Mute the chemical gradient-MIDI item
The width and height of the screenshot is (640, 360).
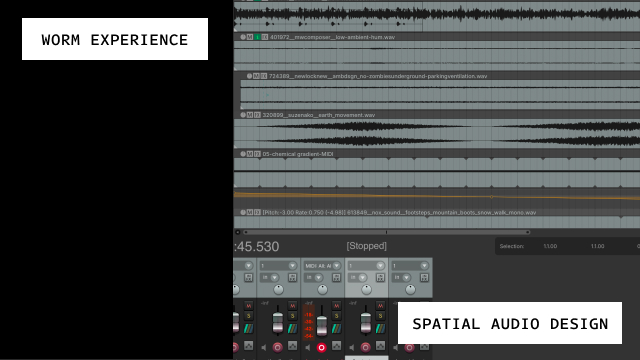[250, 154]
